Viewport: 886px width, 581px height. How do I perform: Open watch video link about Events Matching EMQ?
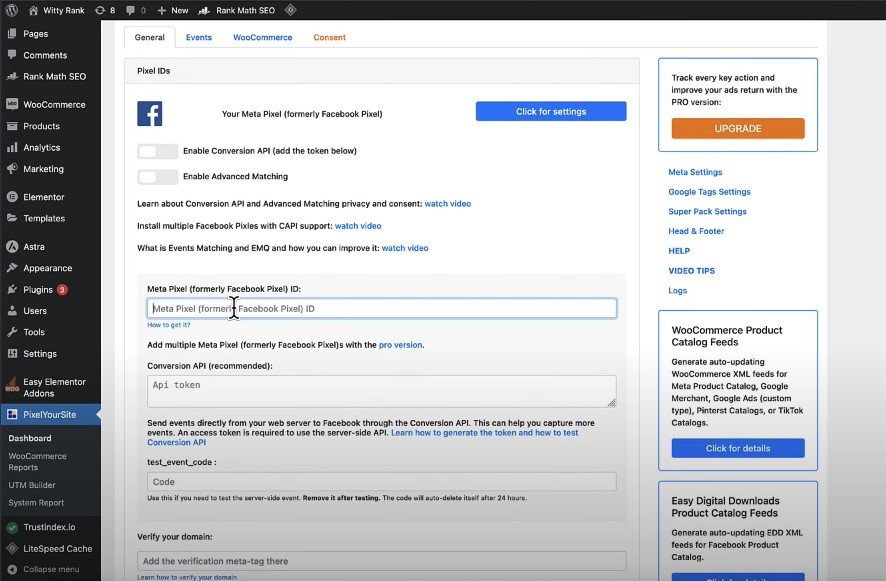pos(405,248)
